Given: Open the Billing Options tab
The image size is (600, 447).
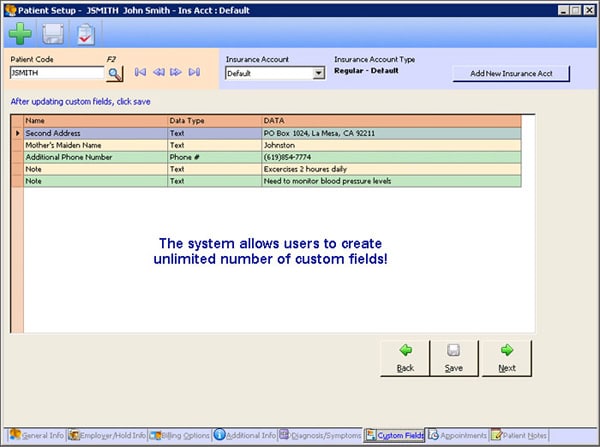Looking at the screenshot, I should tap(181, 435).
